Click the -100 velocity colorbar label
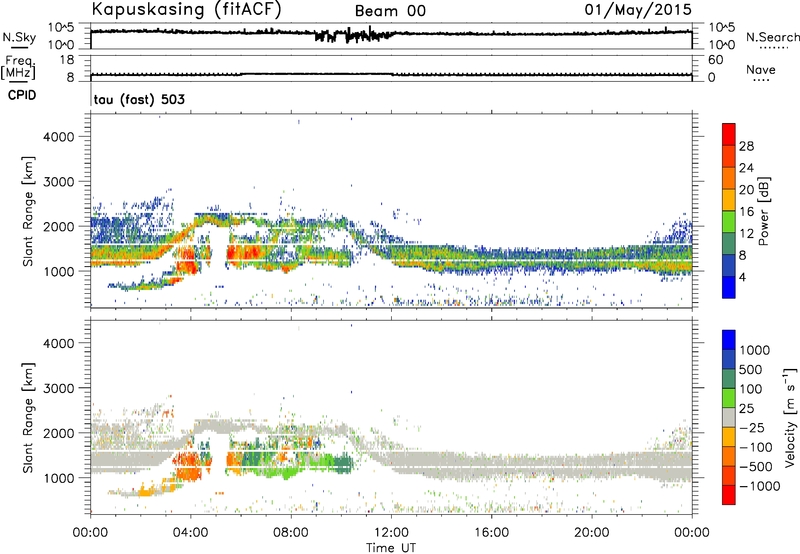This screenshot has width=800, height=554. point(756,447)
